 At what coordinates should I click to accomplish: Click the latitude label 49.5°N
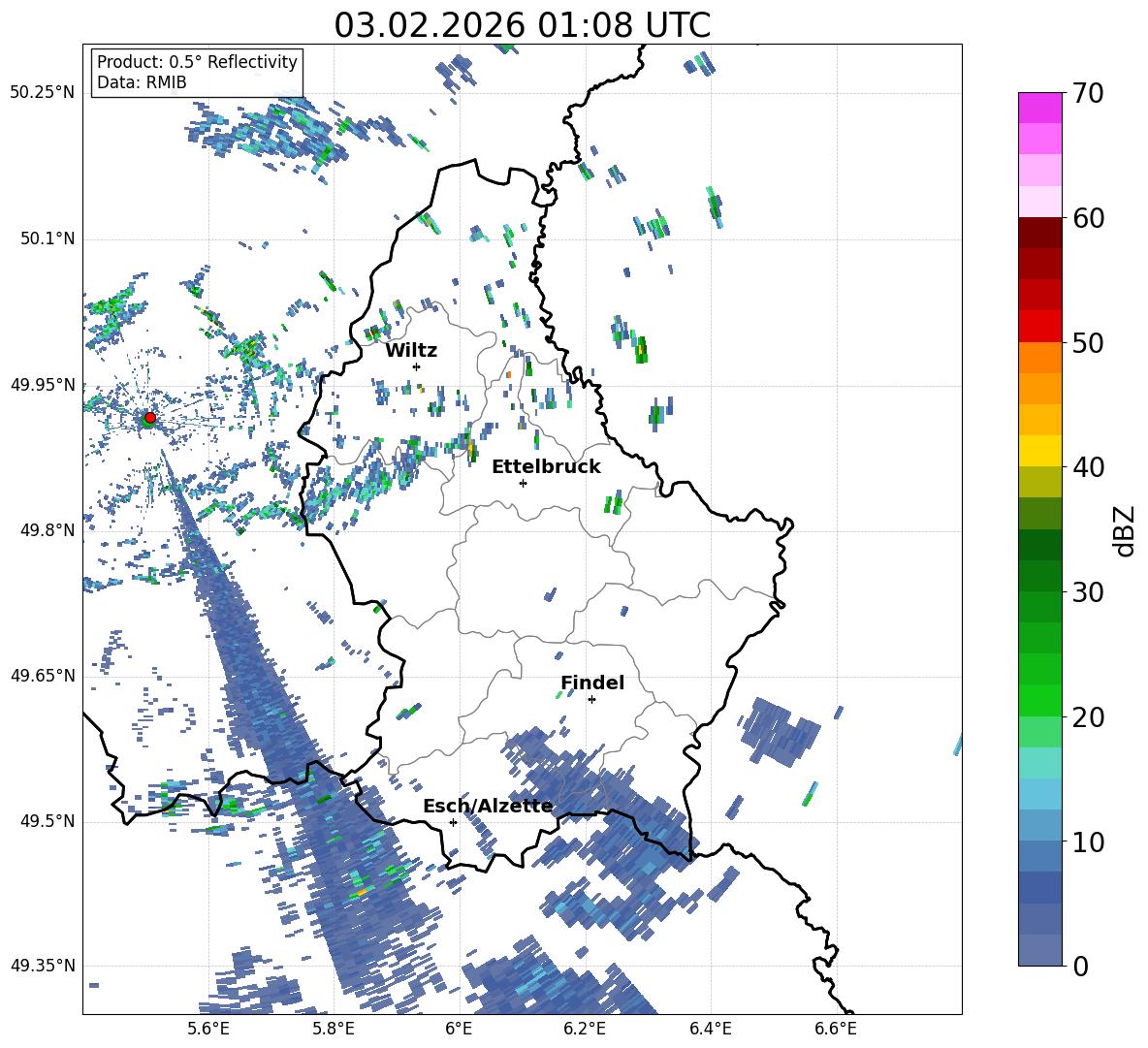(48, 821)
